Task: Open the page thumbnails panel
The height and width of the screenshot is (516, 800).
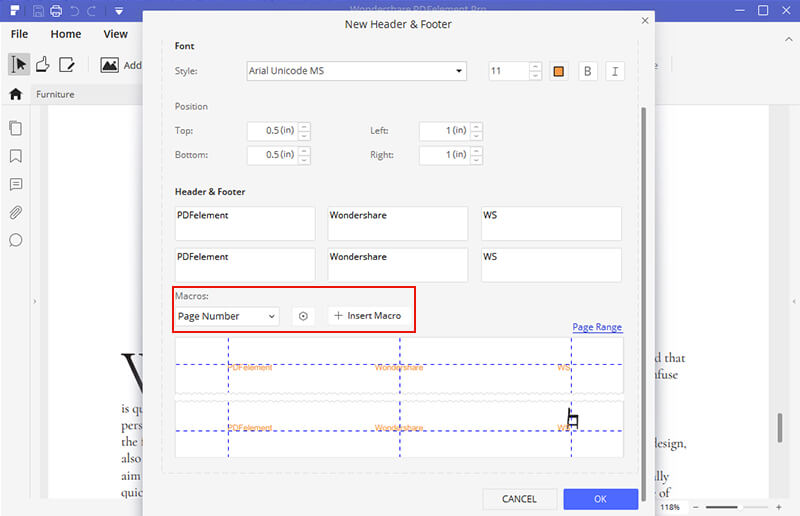Action: pyautogui.click(x=16, y=128)
